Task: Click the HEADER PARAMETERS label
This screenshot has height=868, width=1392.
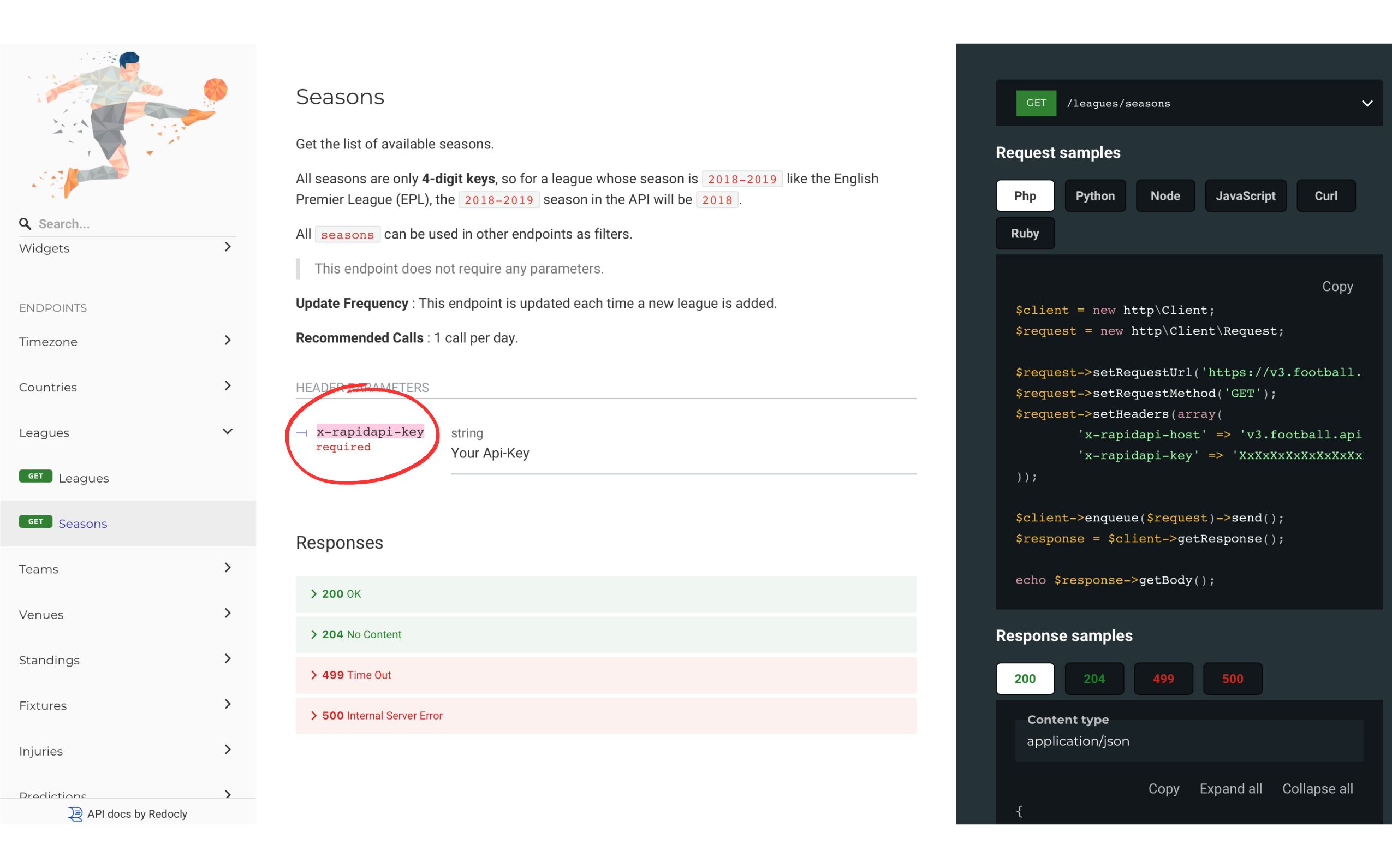Action: point(362,388)
